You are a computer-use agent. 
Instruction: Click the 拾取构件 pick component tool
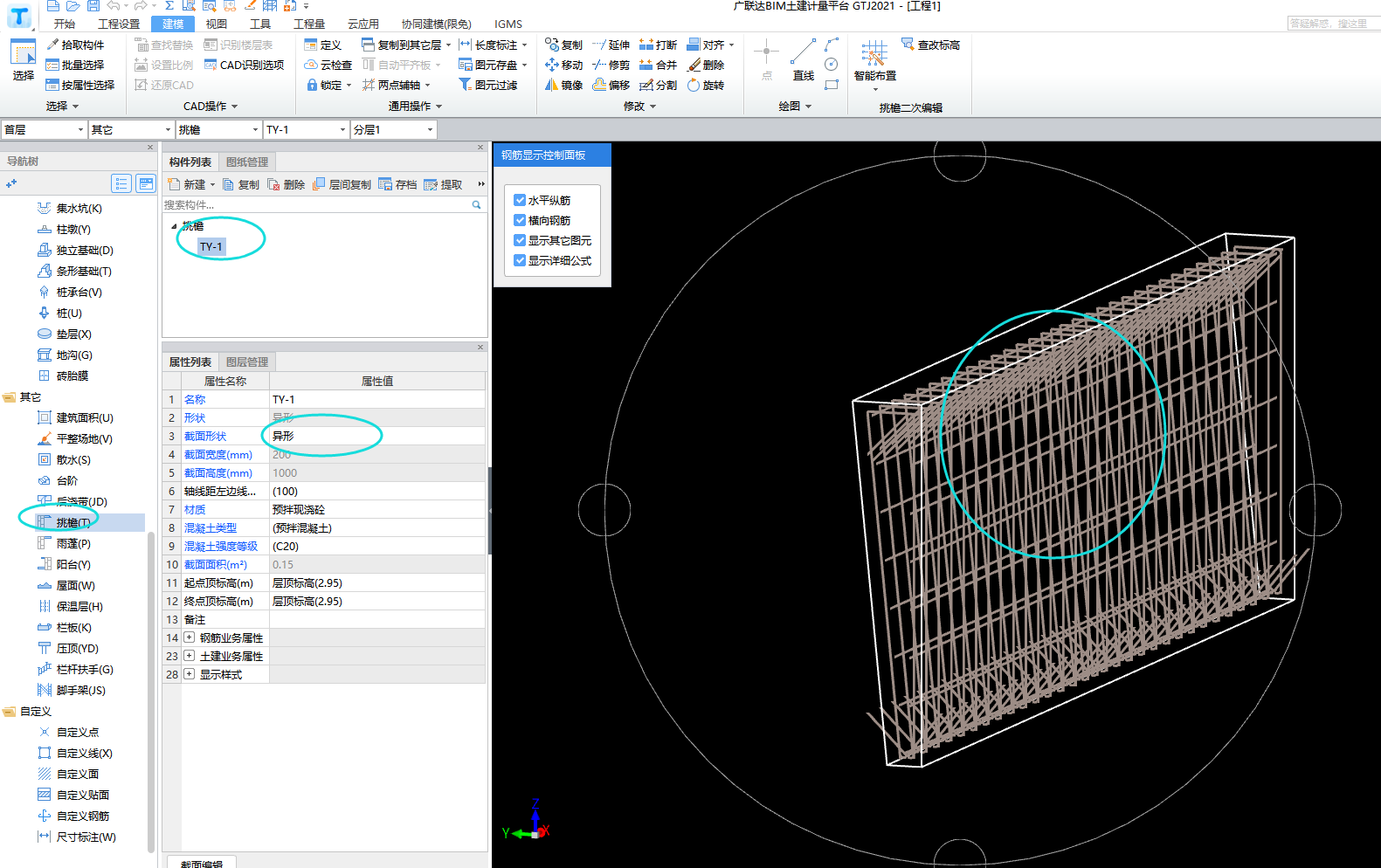tap(75, 45)
